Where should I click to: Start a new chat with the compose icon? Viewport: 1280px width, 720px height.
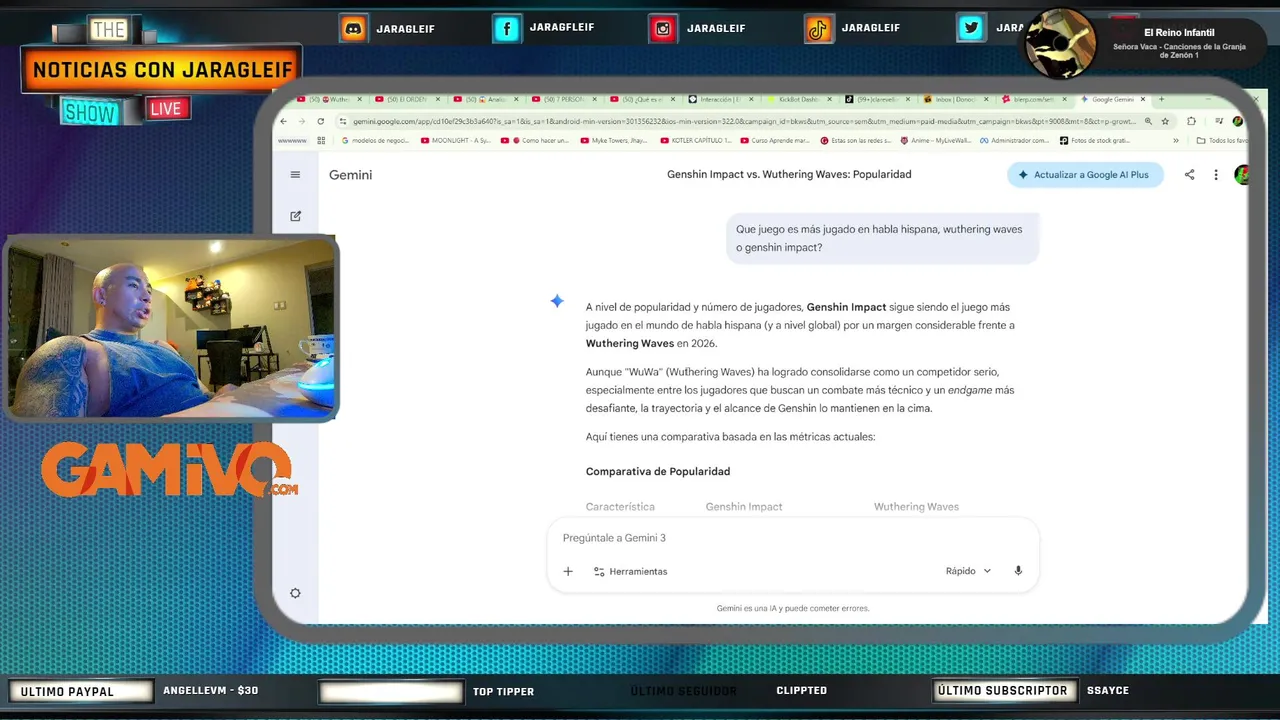[x=295, y=216]
